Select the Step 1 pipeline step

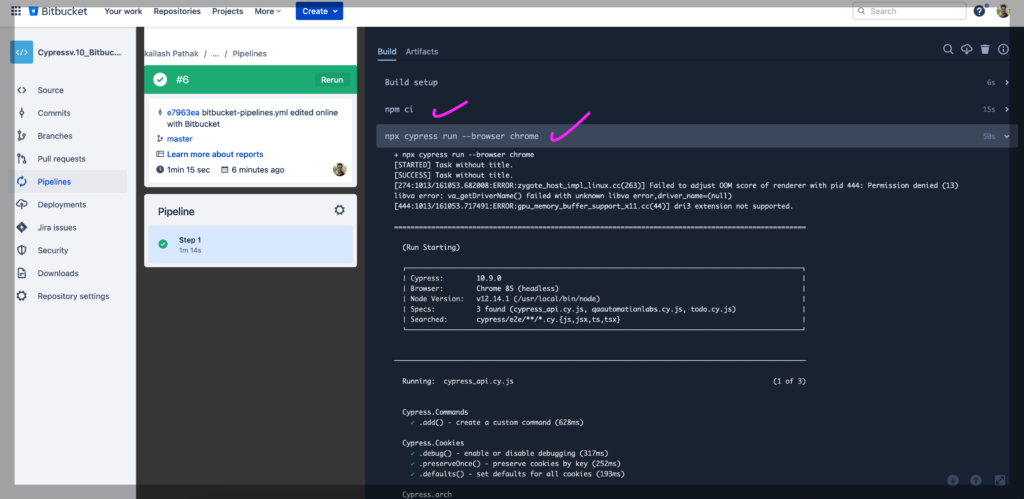(x=250, y=244)
